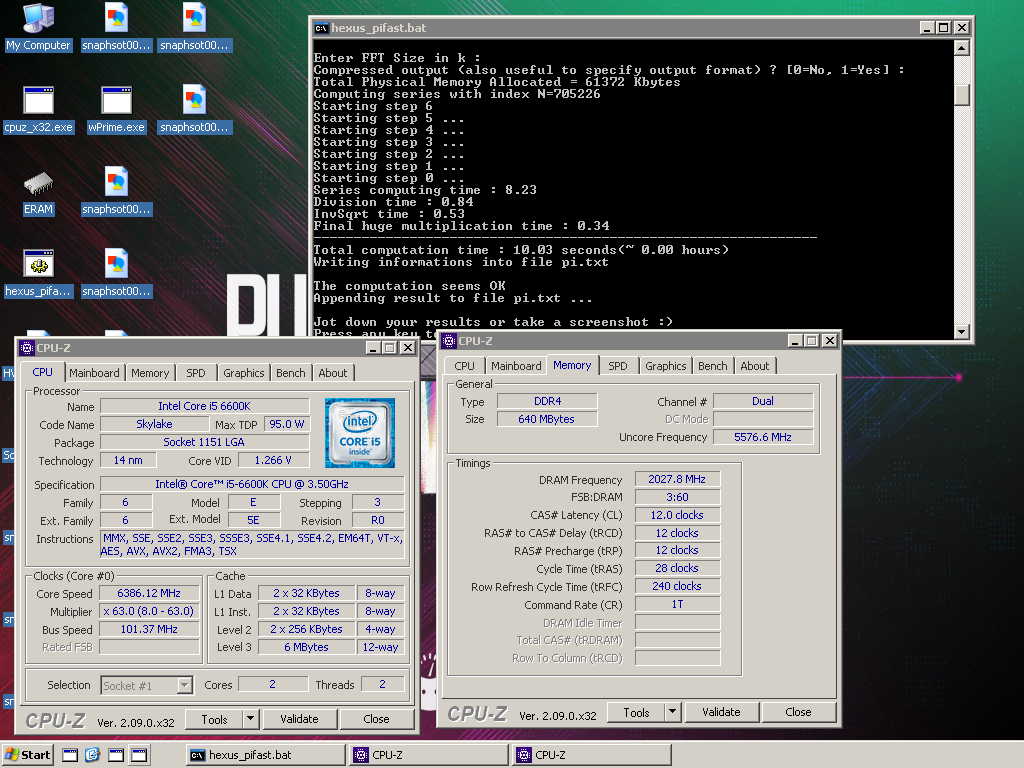Click first quick launch window icon
The width and height of the screenshot is (1024, 768).
tap(70, 755)
